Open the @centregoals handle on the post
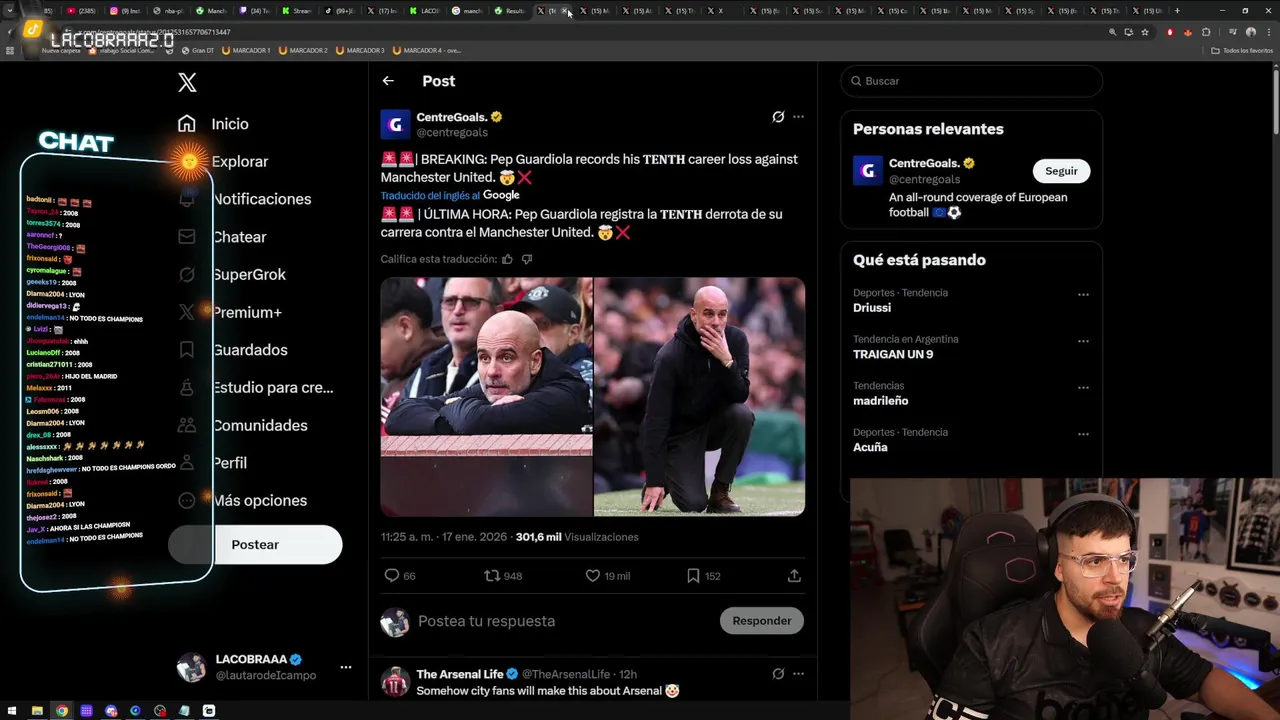Screen dimensions: 1280x720 pyautogui.click(x=452, y=132)
